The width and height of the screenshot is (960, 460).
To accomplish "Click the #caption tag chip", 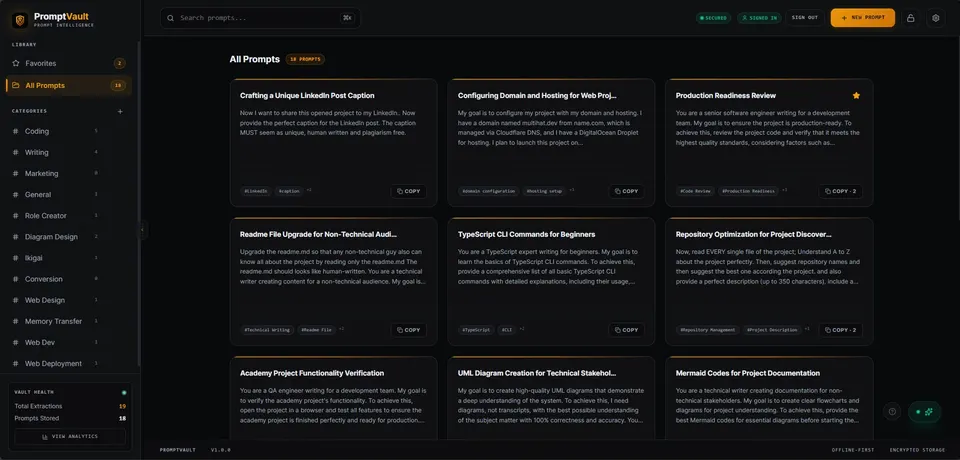I will click(x=289, y=191).
